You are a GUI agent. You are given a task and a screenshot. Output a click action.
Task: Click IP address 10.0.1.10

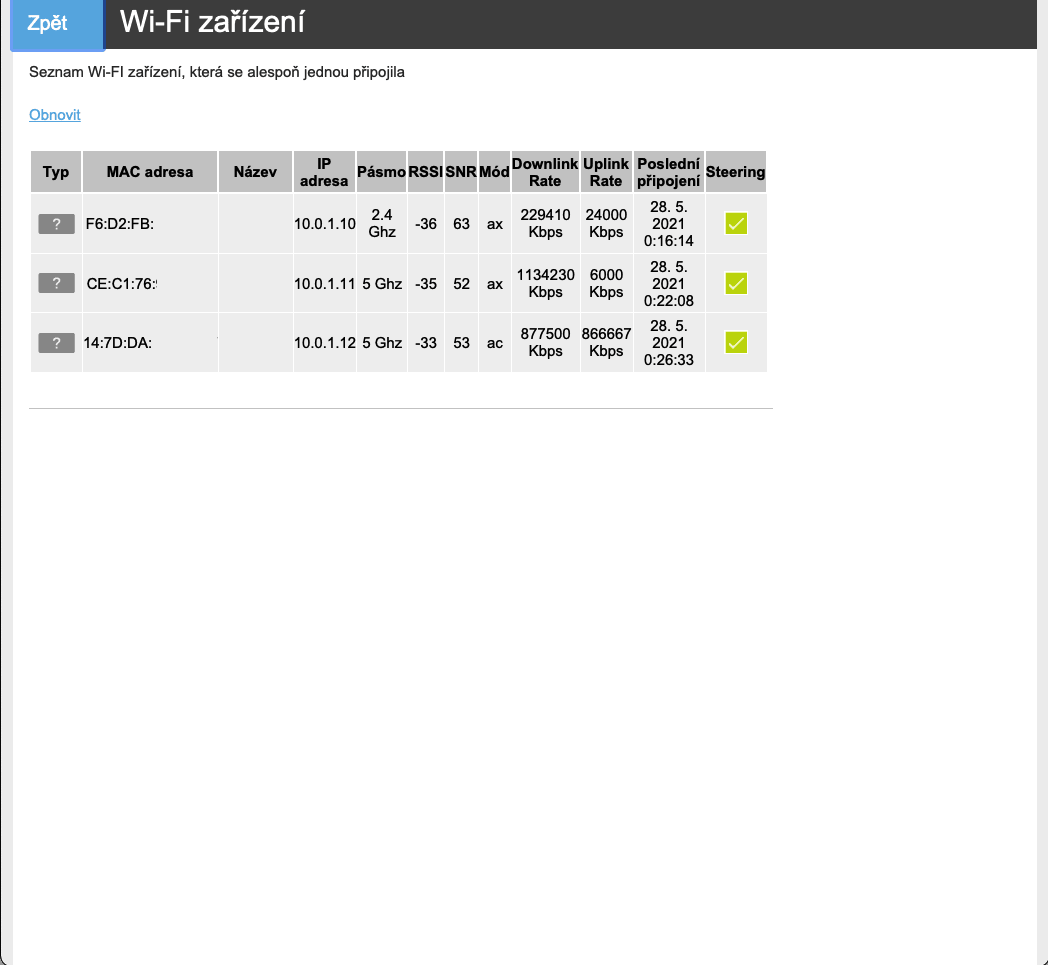[325, 224]
